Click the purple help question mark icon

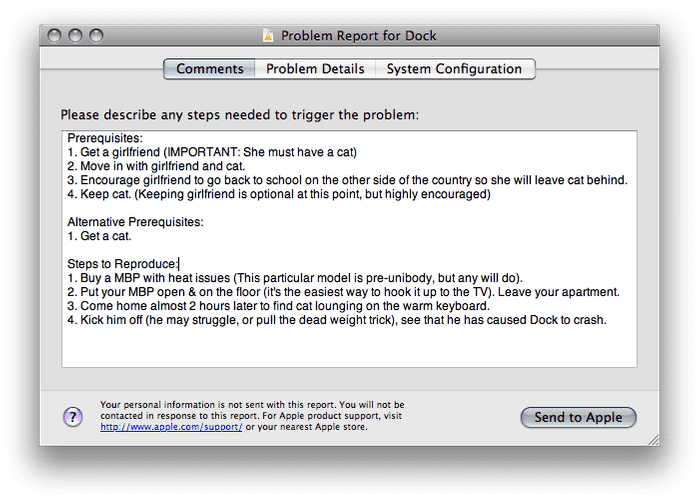[x=73, y=417]
